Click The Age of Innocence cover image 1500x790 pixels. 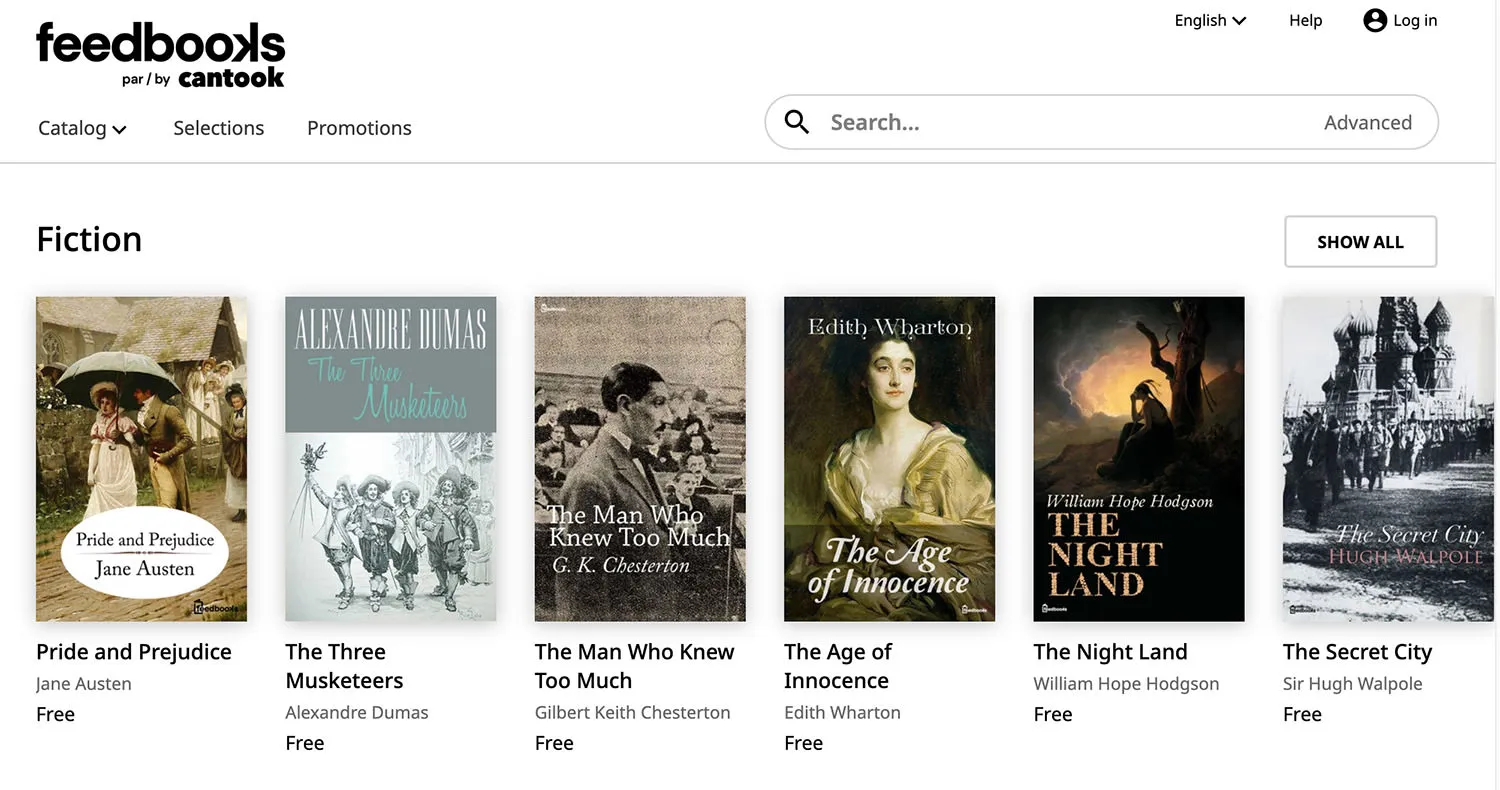click(x=889, y=458)
